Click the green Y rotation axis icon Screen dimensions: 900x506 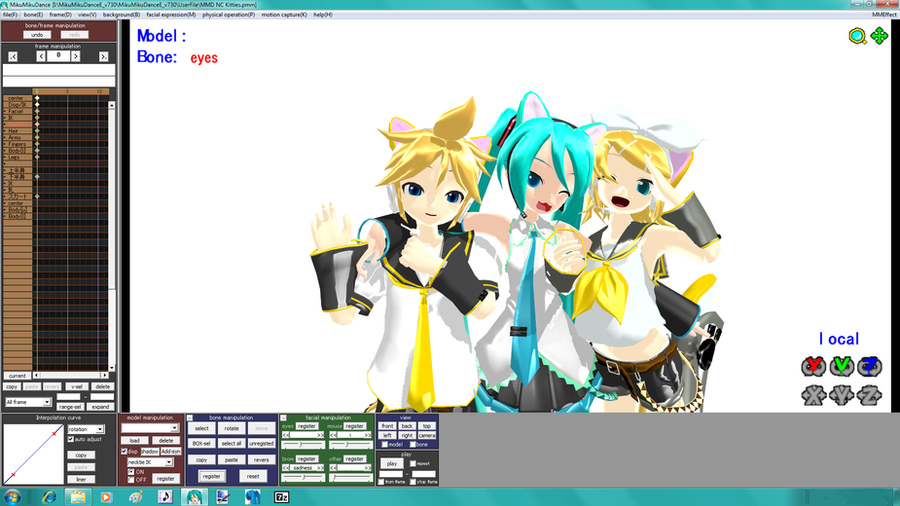point(841,366)
